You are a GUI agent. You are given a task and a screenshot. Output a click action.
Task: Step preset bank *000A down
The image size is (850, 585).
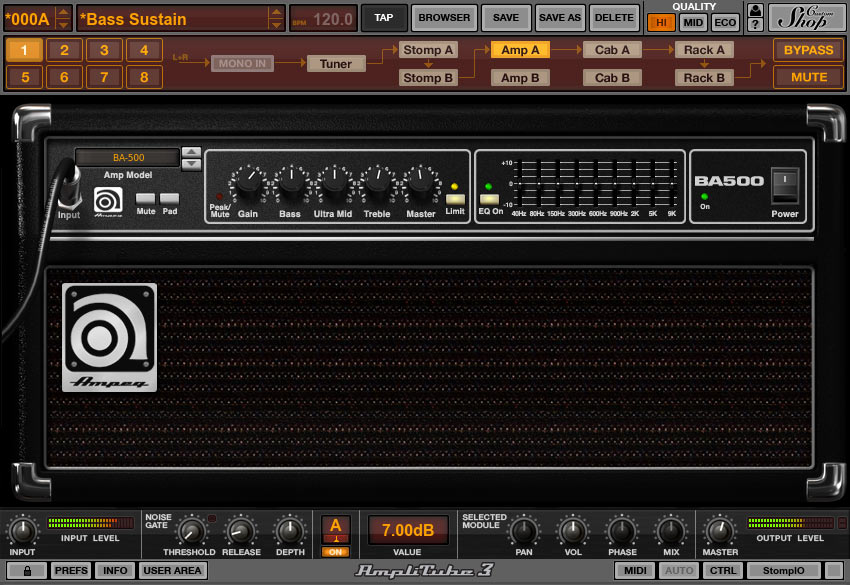tap(63, 25)
